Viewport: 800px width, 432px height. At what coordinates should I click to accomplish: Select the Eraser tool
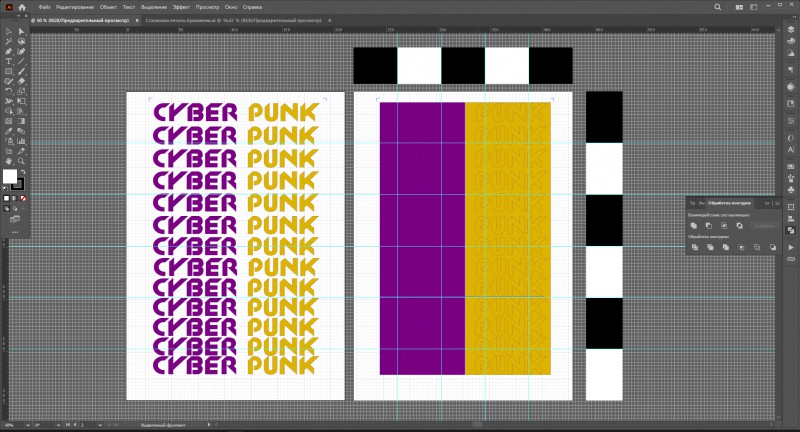tap(21, 82)
